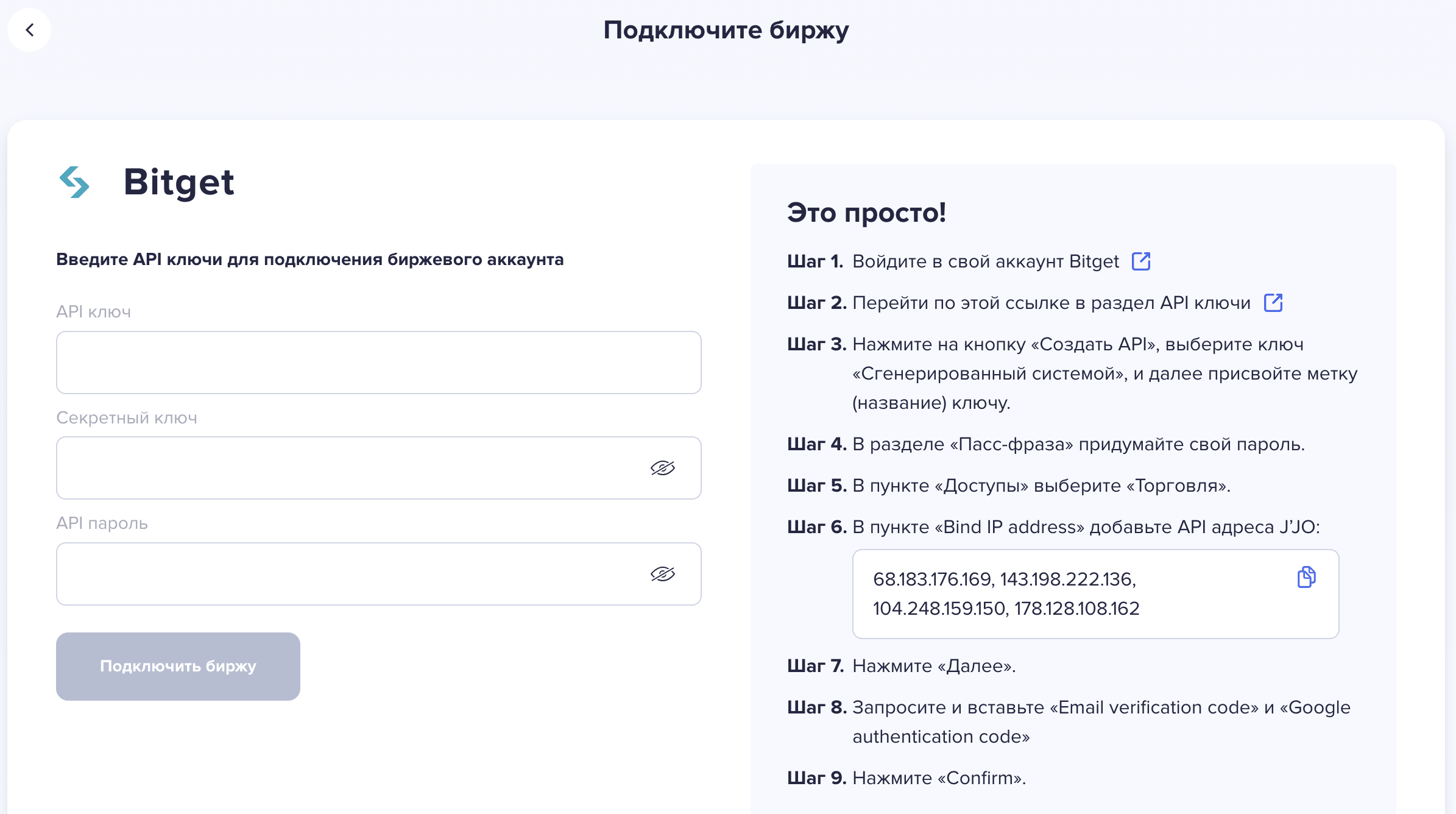Click the IP address list text
This screenshot has width=1456, height=814.
coord(1006,594)
